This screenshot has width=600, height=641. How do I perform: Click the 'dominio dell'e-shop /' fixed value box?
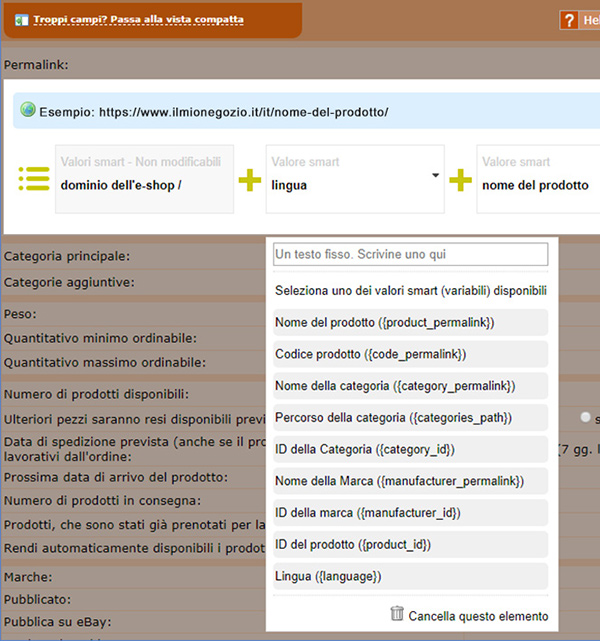(145, 179)
